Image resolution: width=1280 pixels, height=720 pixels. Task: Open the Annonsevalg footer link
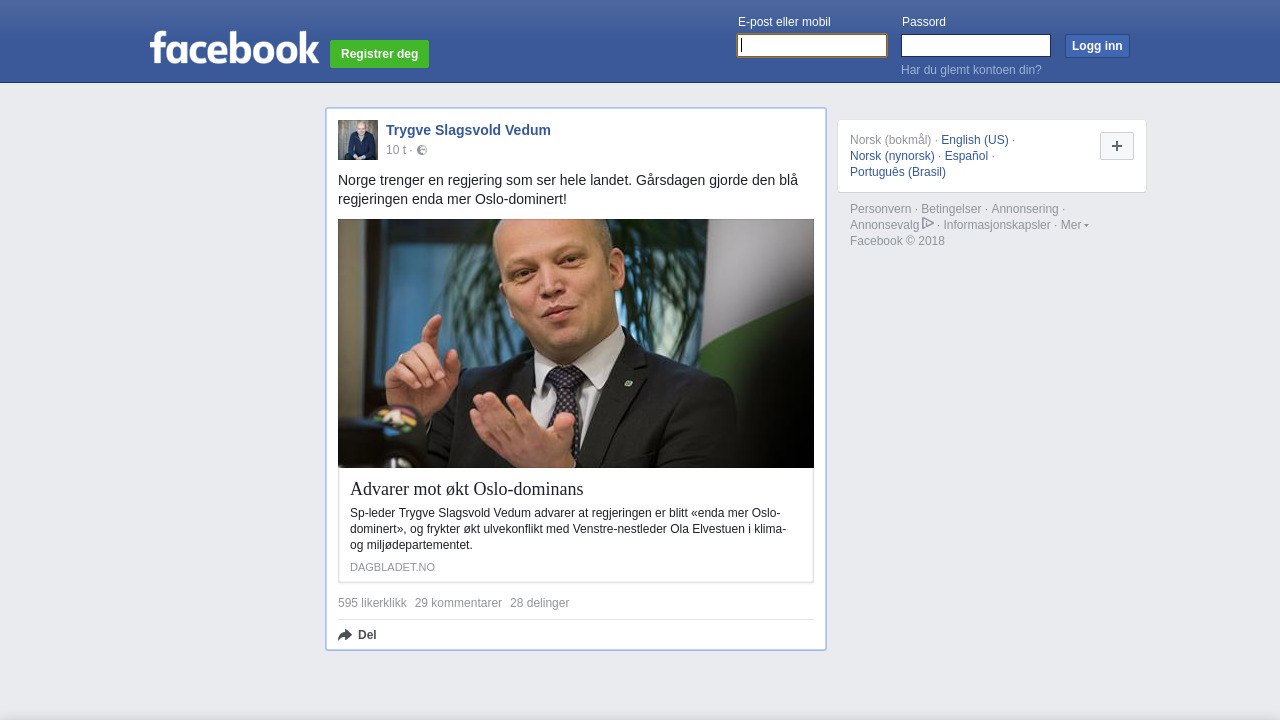click(884, 225)
